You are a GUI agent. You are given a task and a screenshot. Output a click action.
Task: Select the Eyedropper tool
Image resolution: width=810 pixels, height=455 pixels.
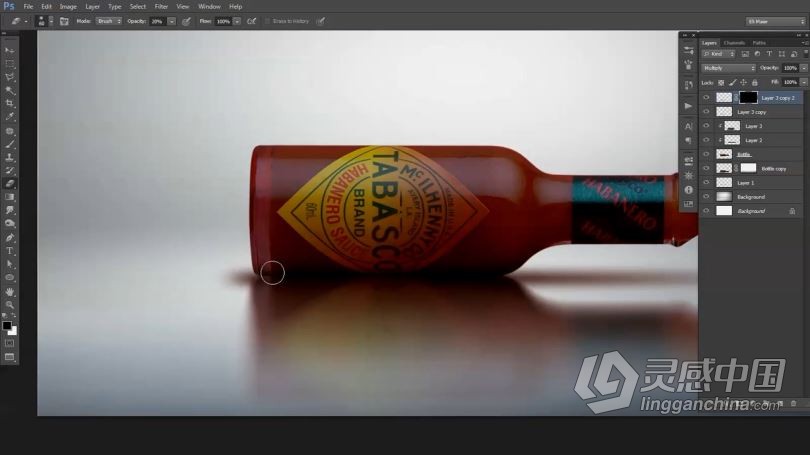point(10,117)
